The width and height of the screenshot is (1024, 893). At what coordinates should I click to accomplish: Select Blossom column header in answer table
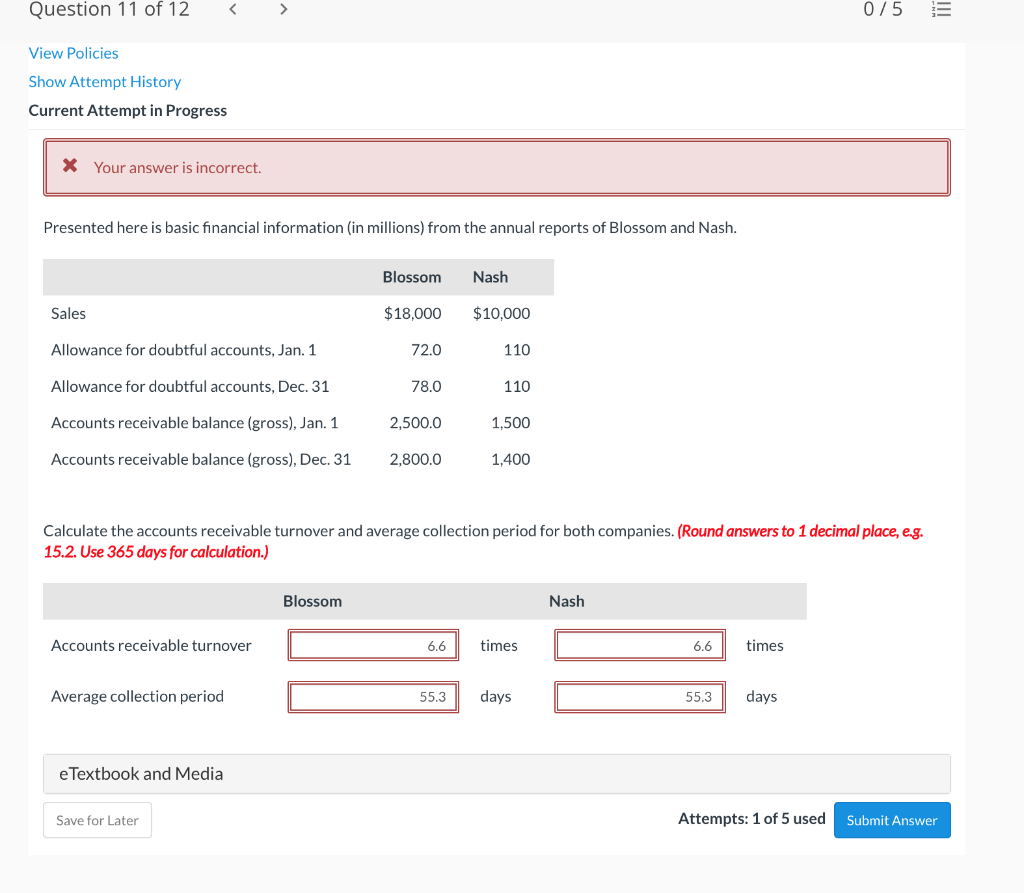[x=312, y=601]
